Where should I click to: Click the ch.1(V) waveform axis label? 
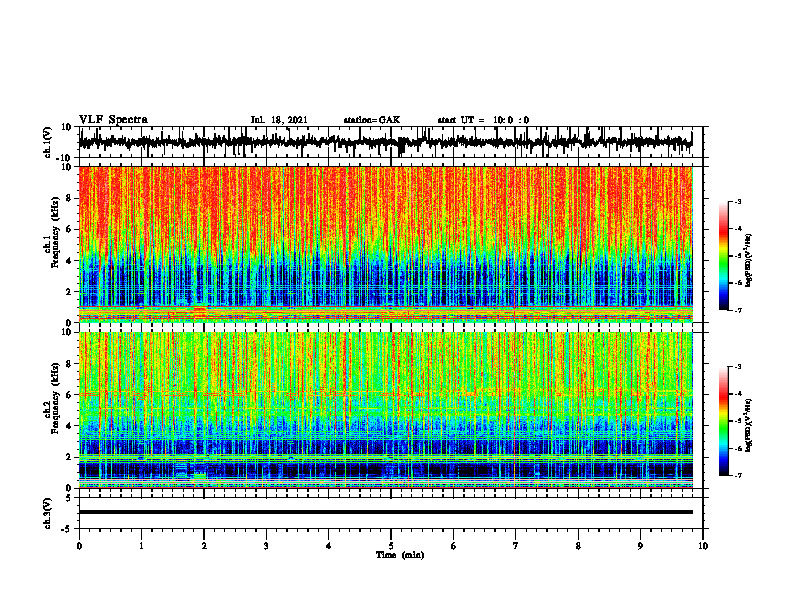[x=47, y=142]
